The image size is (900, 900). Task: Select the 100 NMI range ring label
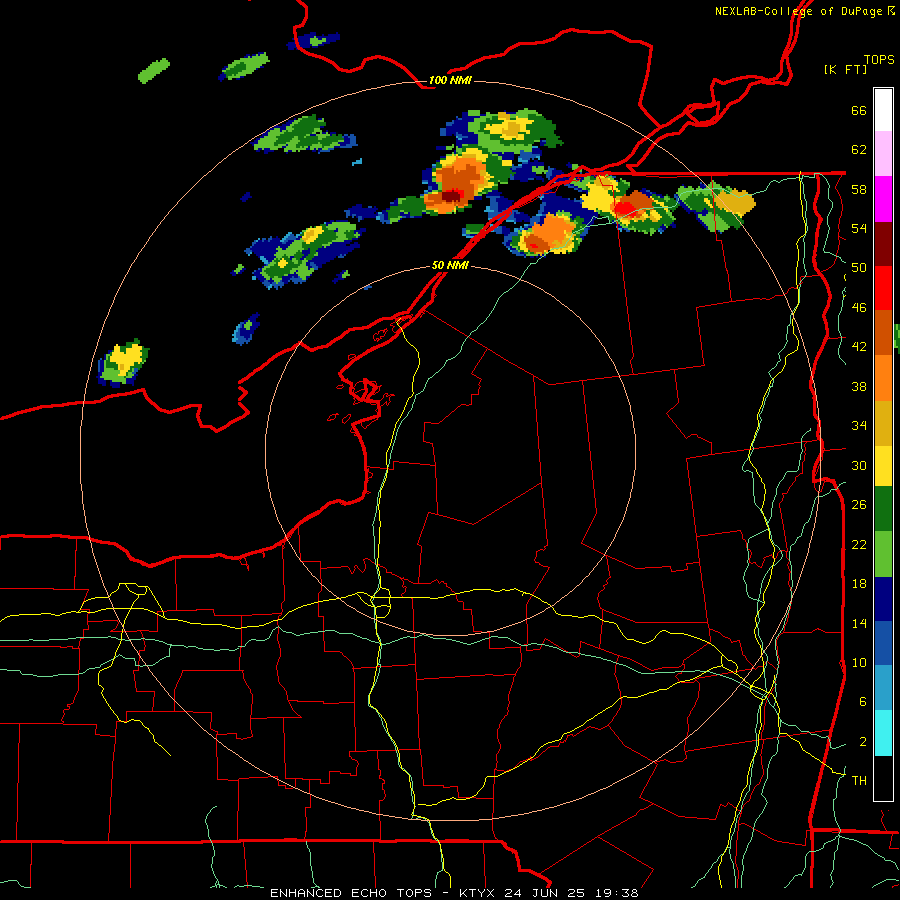pyautogui.click(x=450, y=80)
